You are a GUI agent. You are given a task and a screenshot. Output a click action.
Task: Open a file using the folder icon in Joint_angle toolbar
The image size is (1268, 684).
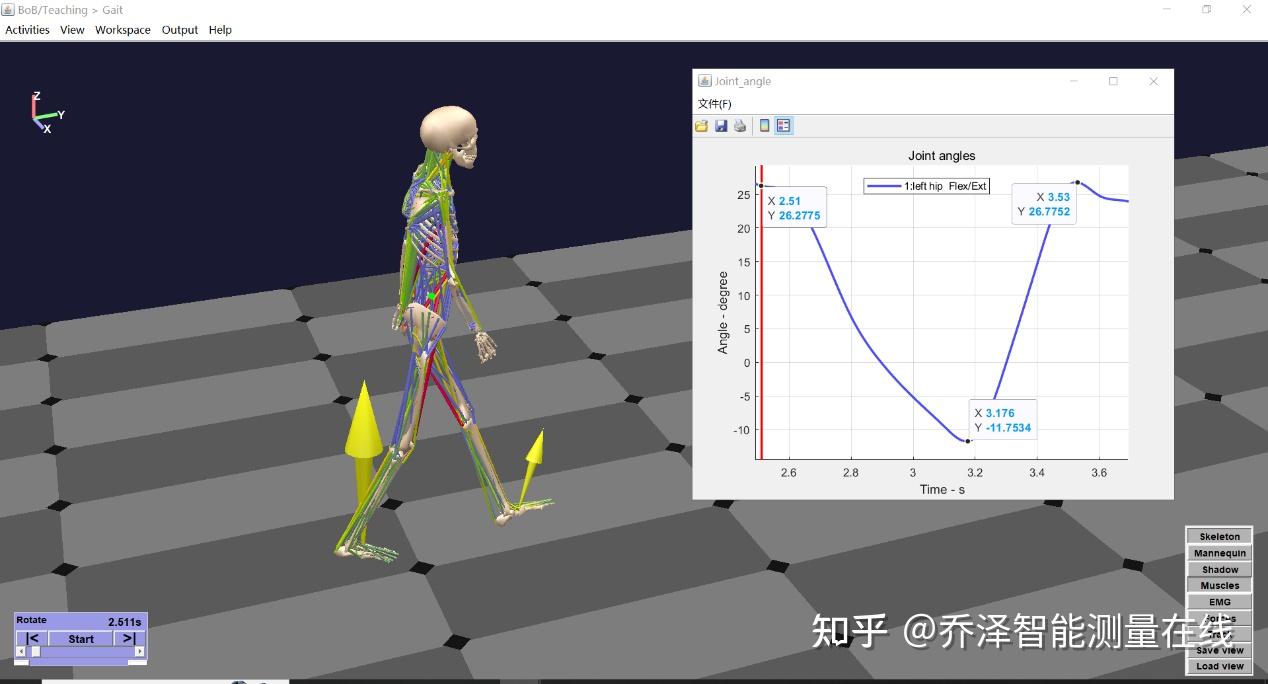click(701, 125)
